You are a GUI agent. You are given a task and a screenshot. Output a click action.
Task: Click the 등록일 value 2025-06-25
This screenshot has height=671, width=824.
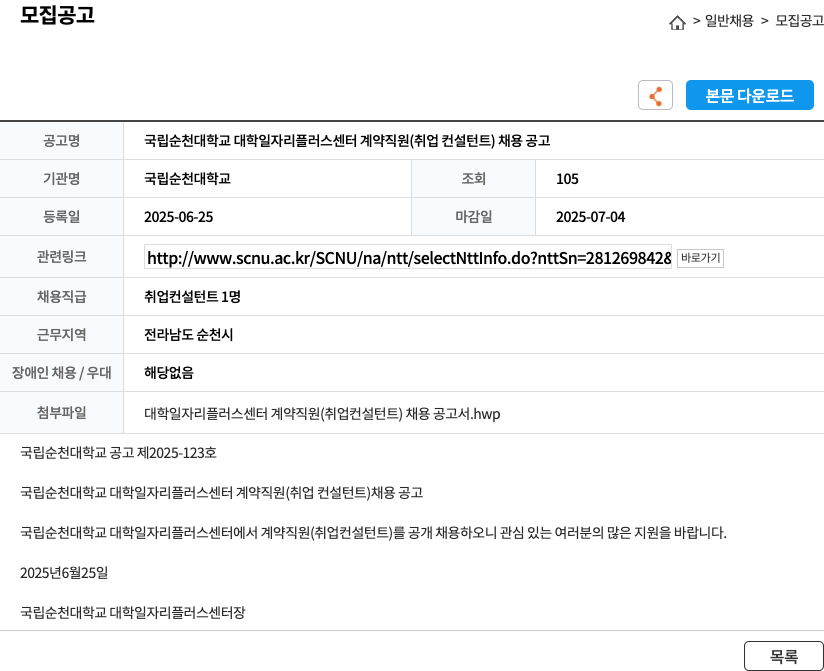[179, 217]
